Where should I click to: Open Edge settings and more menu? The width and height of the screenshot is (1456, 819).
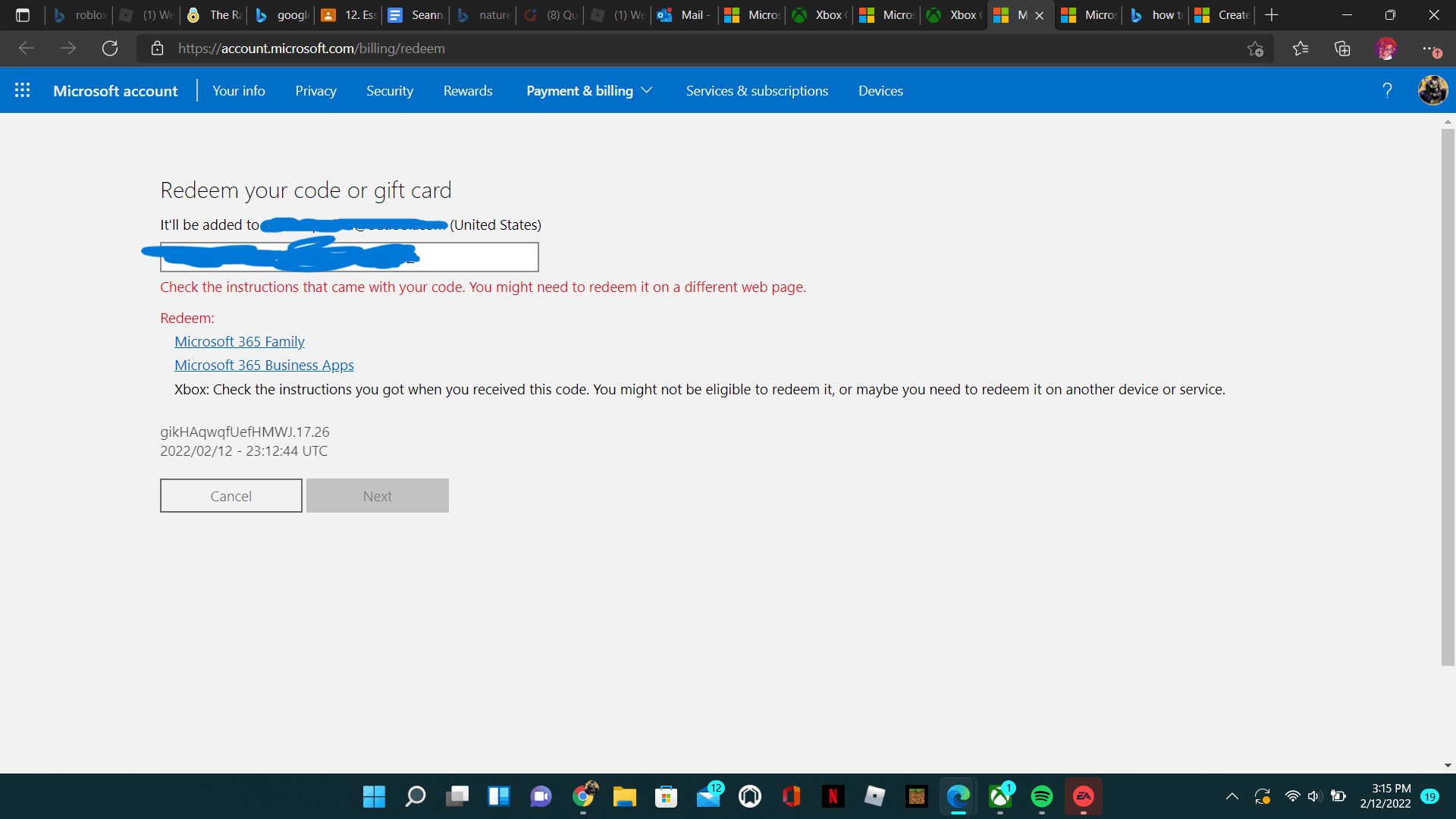(x=1431, y=49)
